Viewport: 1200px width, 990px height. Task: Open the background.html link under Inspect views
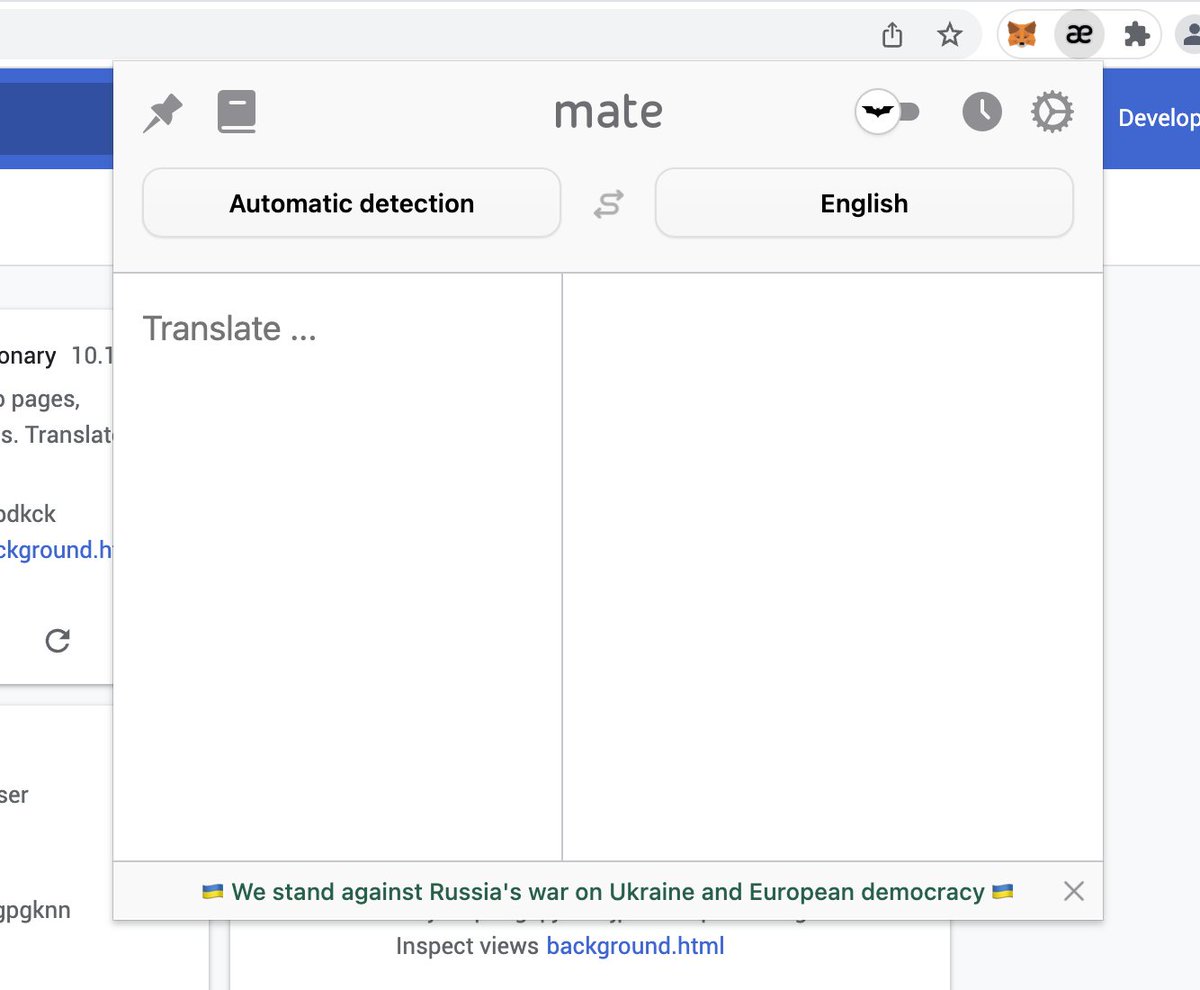[x=635, y=945]
